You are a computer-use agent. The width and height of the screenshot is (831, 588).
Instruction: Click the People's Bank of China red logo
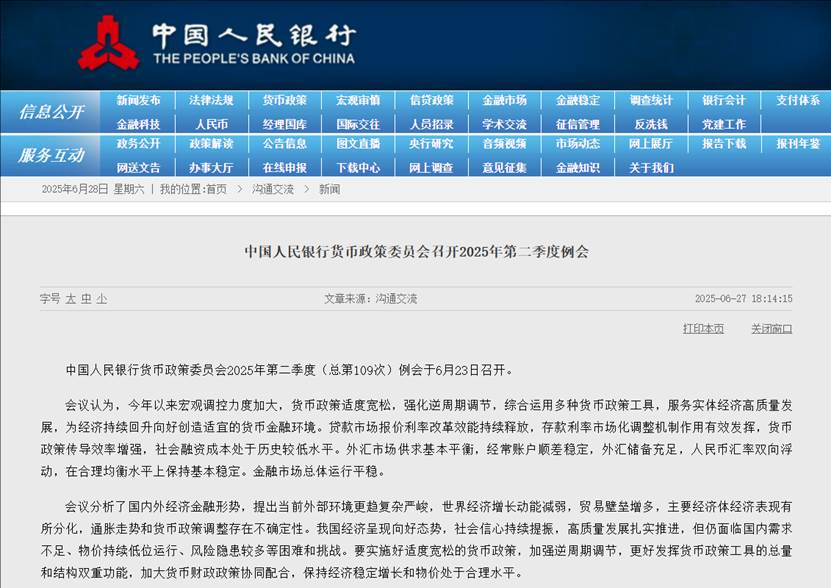109,42
